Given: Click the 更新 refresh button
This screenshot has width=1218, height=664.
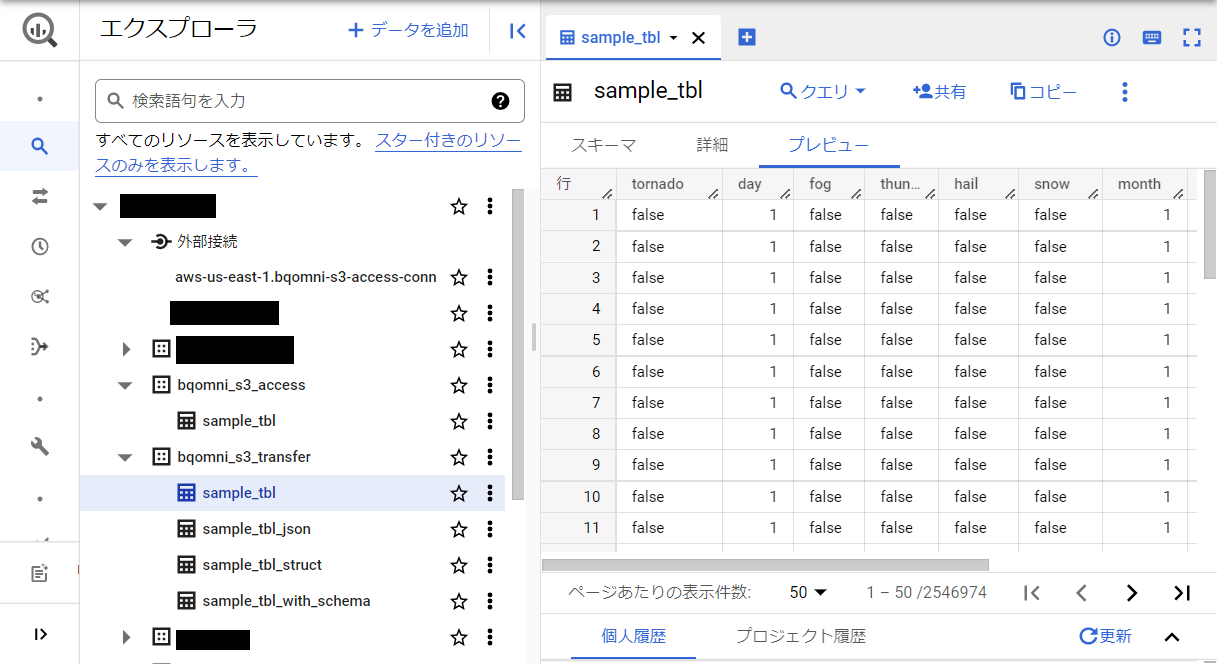Looking at the screenshot, I should pyautogui.click(x=1106, y=637).
